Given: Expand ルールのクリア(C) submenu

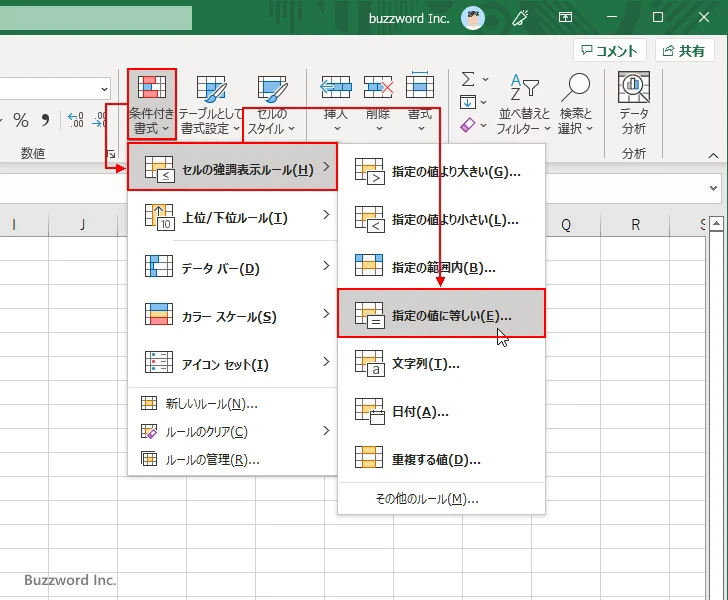Looking at the screenshot, I should click(x=232, y=431).
